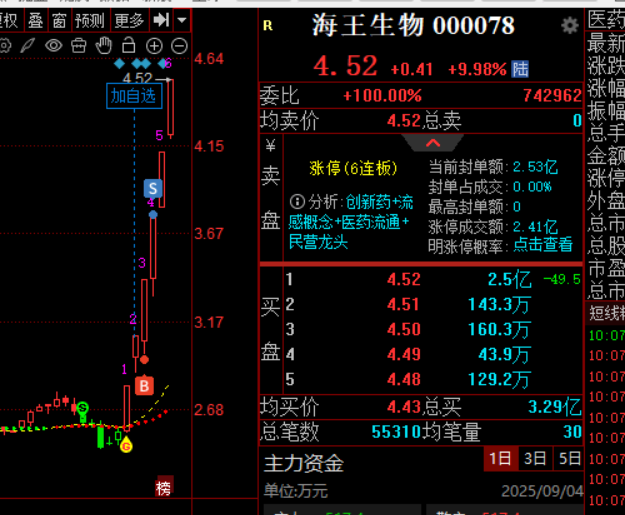This screenshot has height=515, width=625.
Task: Select the 窗 toolbar item
Action: 59,20
